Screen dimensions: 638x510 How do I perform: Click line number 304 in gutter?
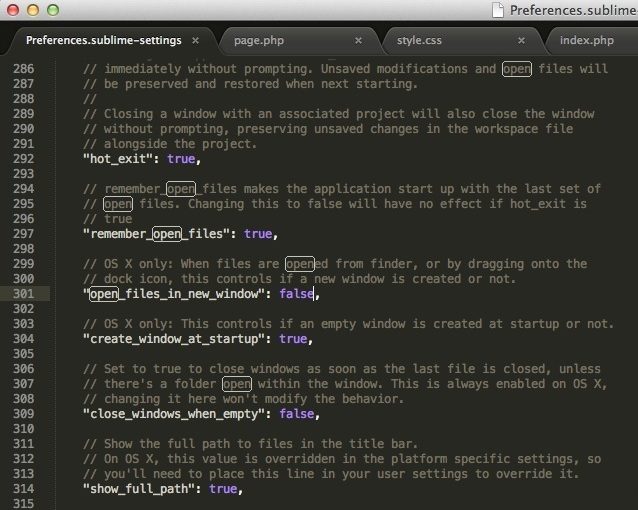click(x=24, y=339)
